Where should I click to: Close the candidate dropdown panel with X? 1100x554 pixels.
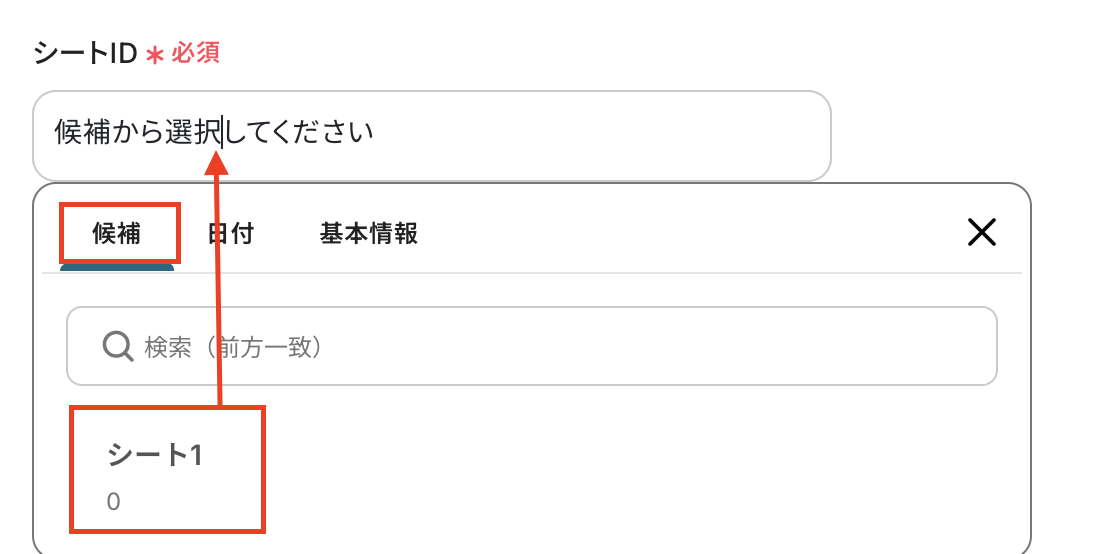click(982, 233)
